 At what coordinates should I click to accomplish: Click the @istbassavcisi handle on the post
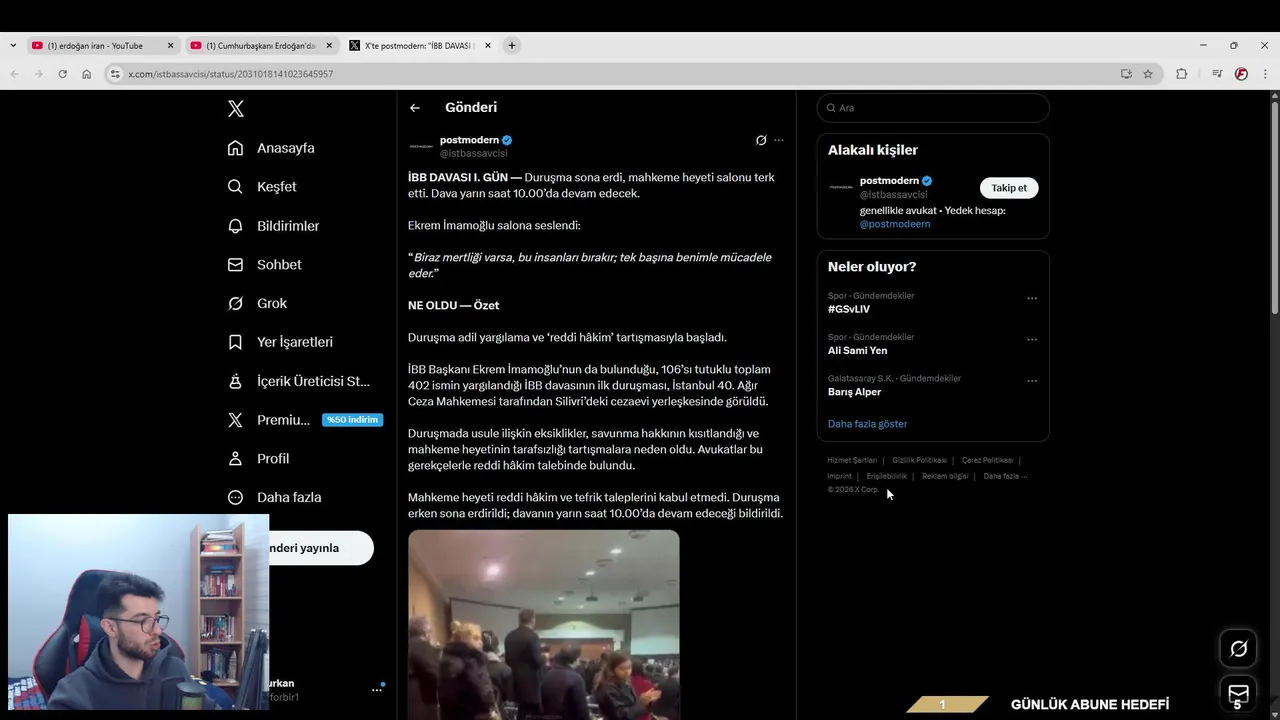[474, 154]
